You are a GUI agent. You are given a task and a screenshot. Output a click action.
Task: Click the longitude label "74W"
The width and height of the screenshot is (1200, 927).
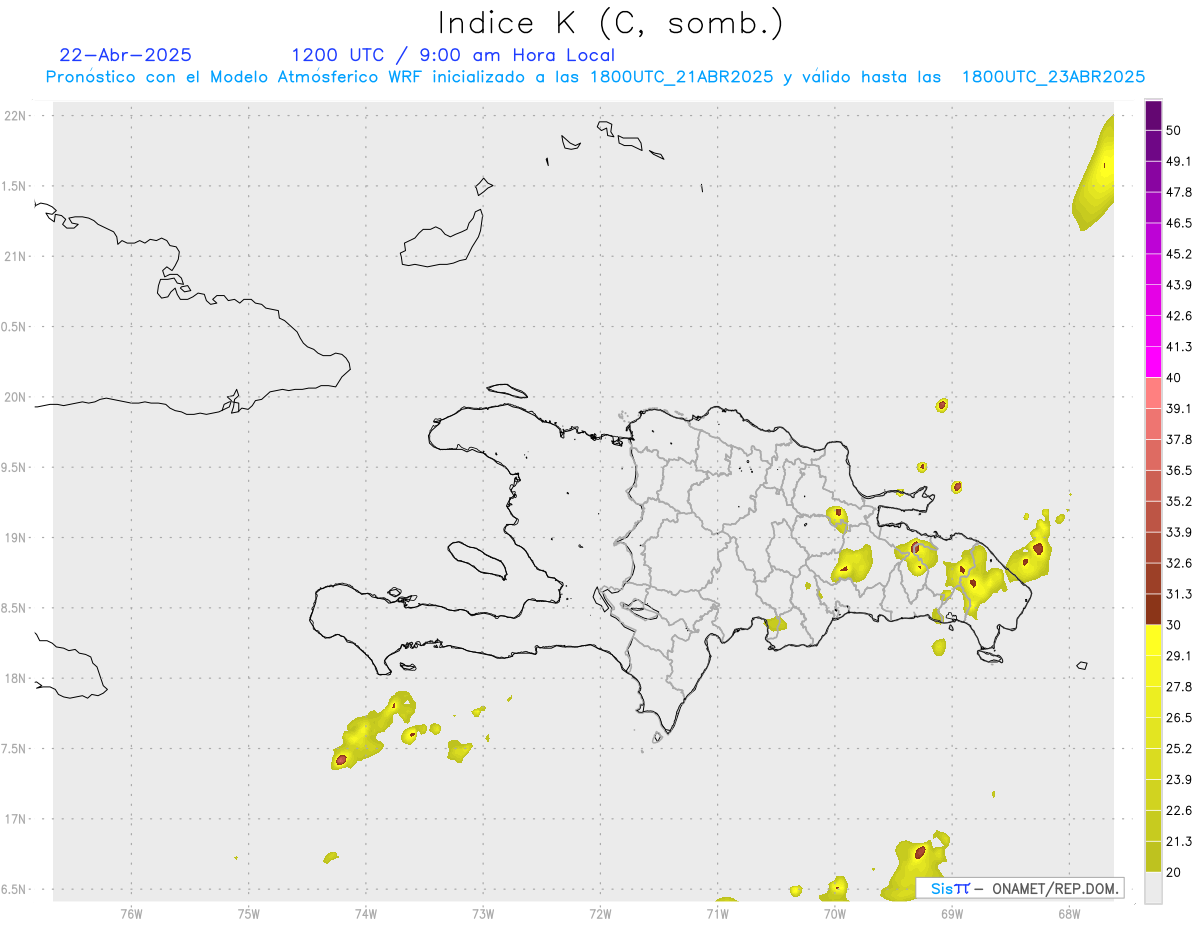coord(365,914)
